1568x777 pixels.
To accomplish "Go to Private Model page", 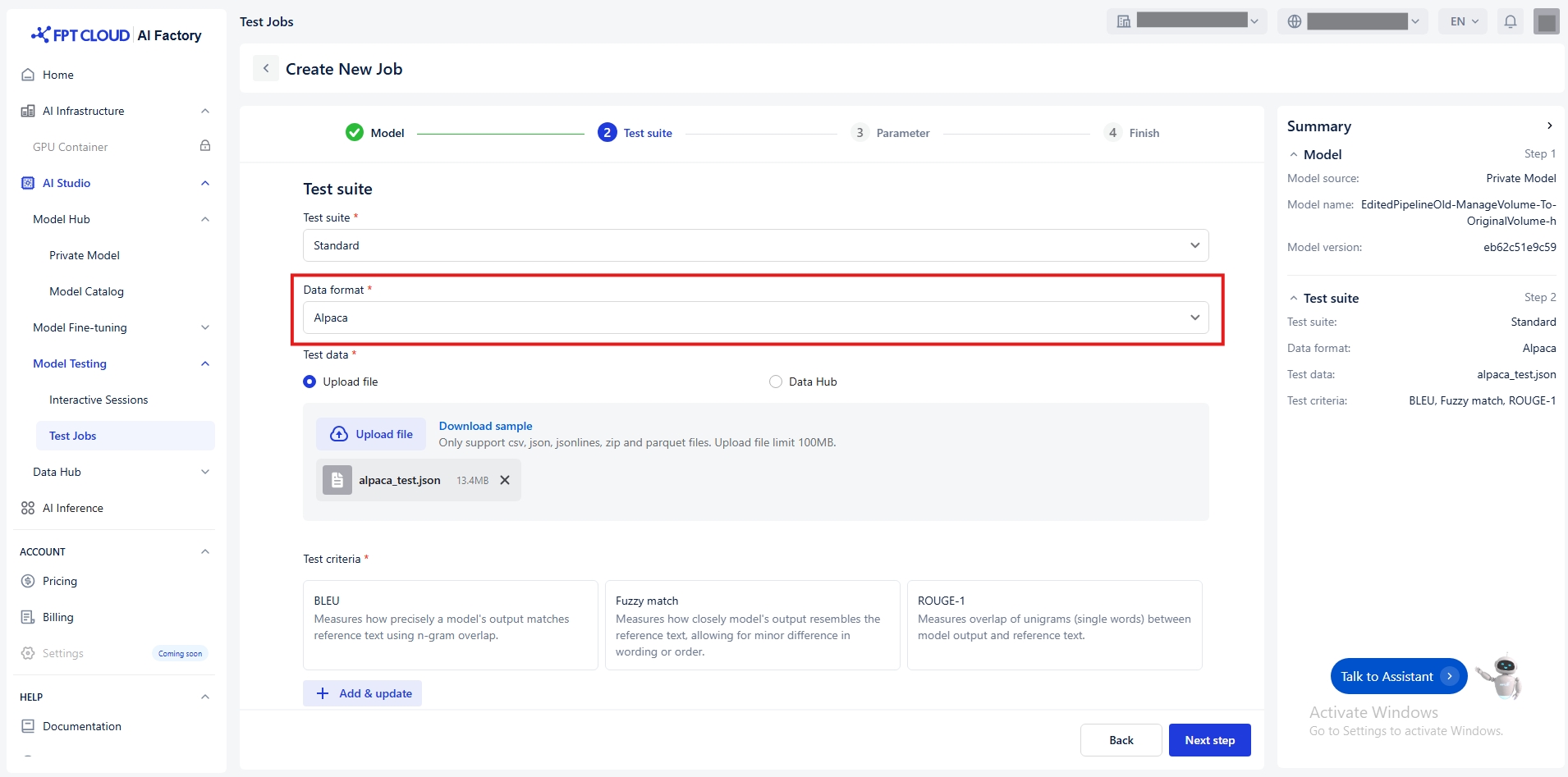I will tap(85, 255).
